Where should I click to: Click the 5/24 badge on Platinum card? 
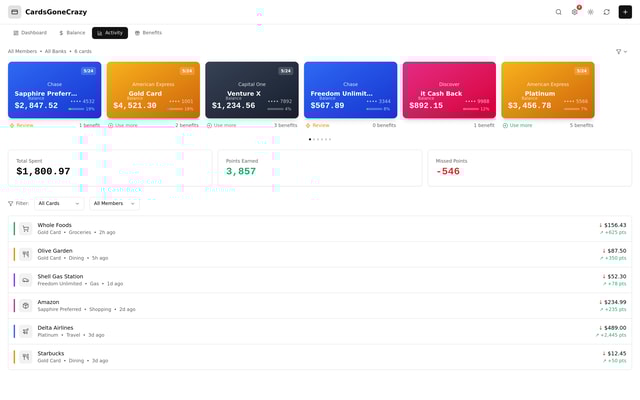click(582, 71)
